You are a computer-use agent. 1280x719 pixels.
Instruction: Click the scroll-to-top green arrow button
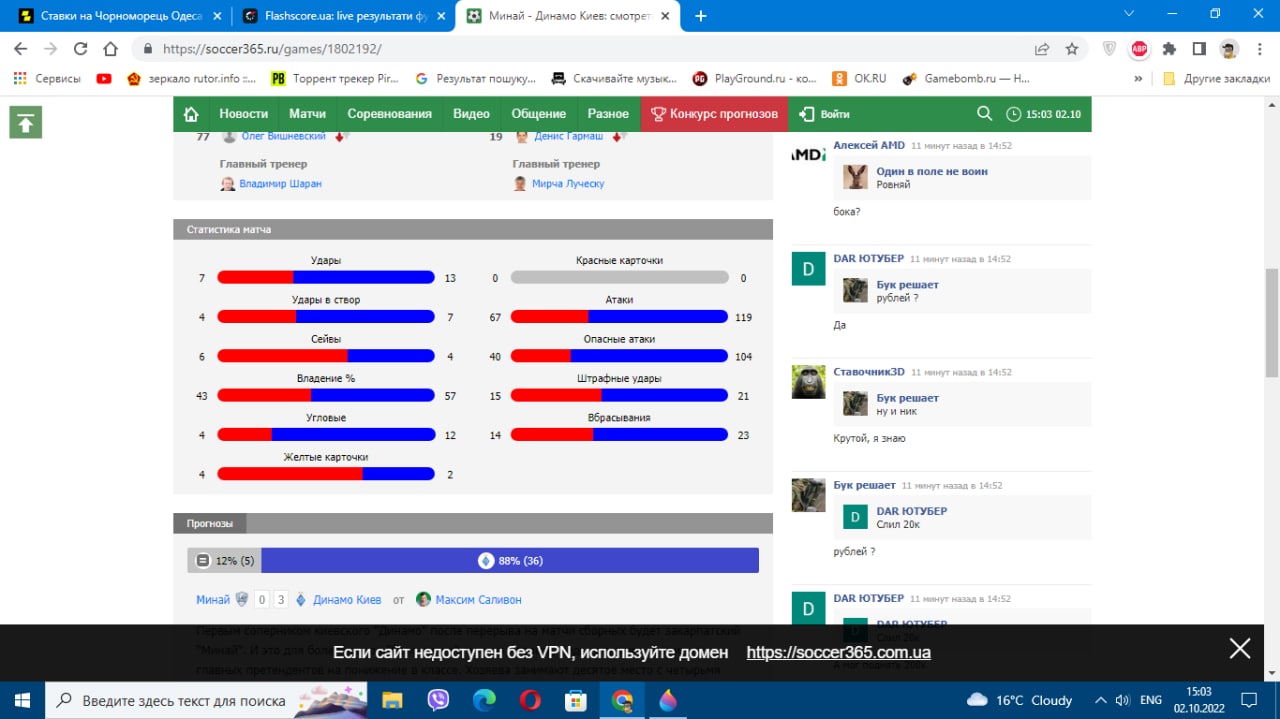coord(26,122)
